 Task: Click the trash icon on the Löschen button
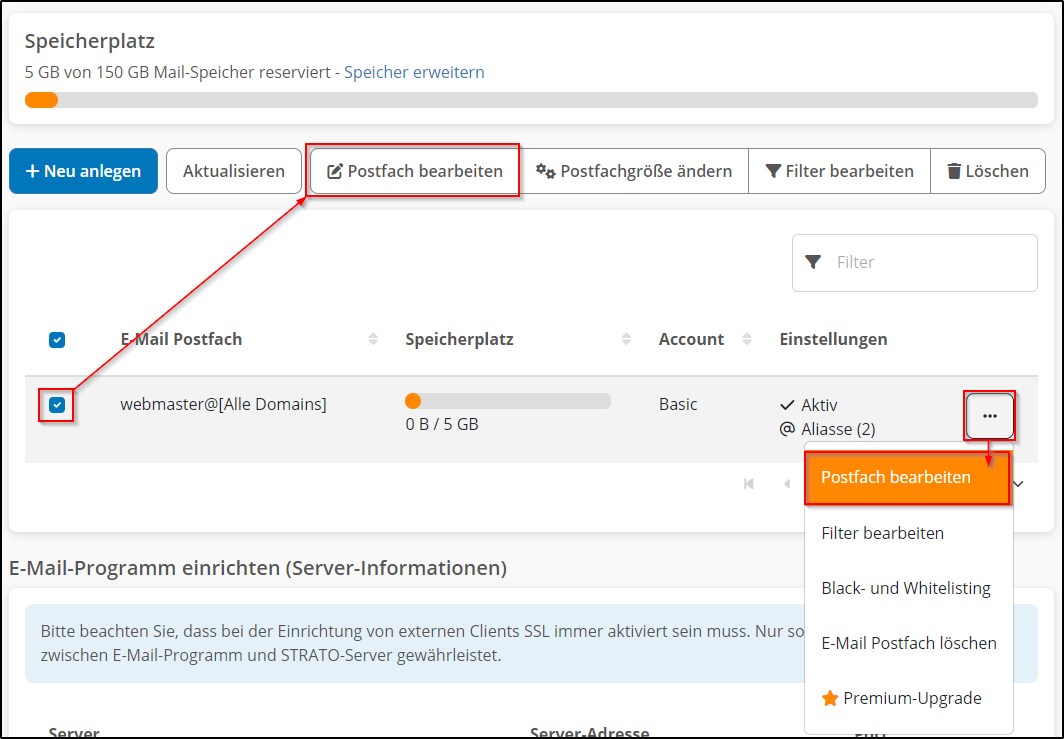(x=955, y=170)
